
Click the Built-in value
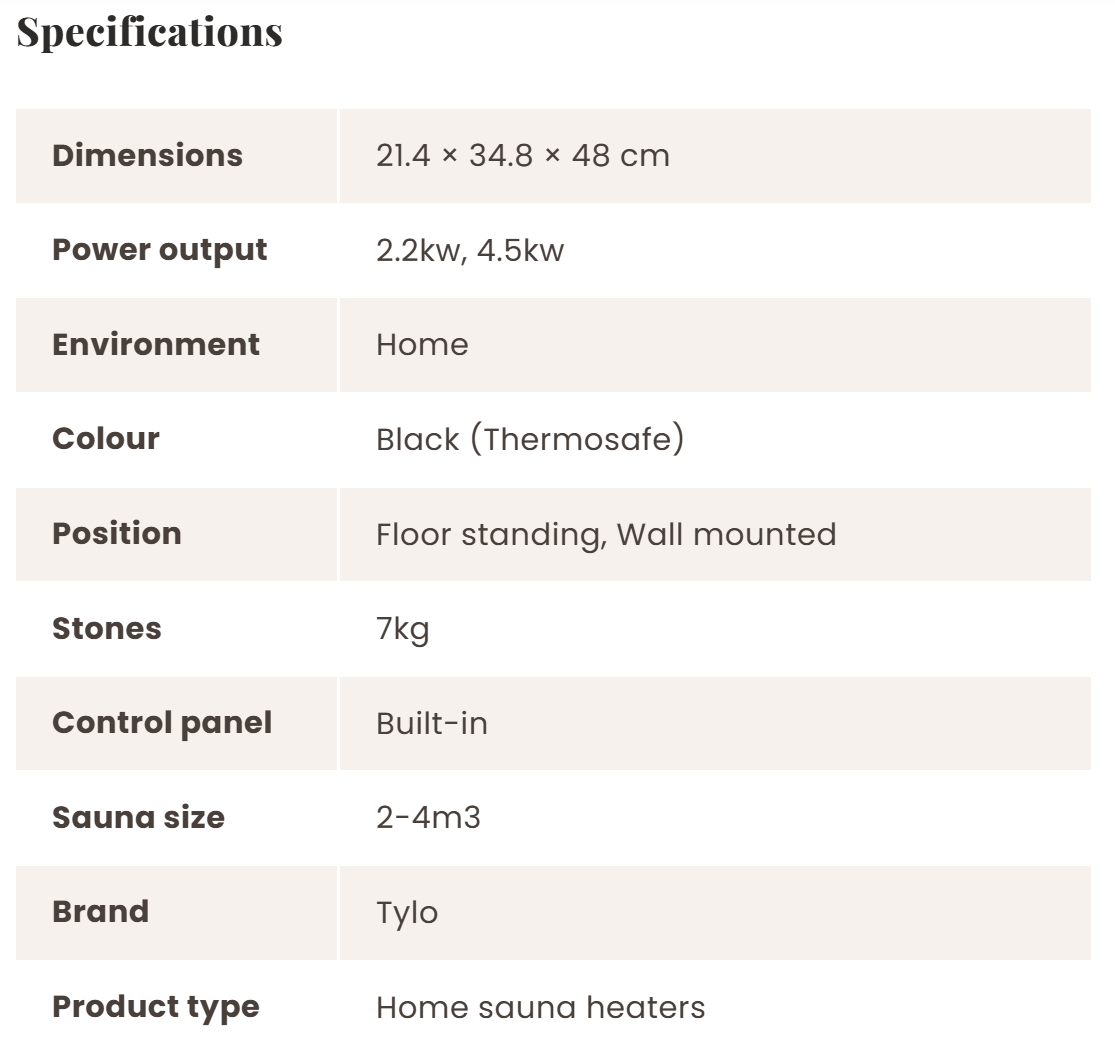coord(431,723)
